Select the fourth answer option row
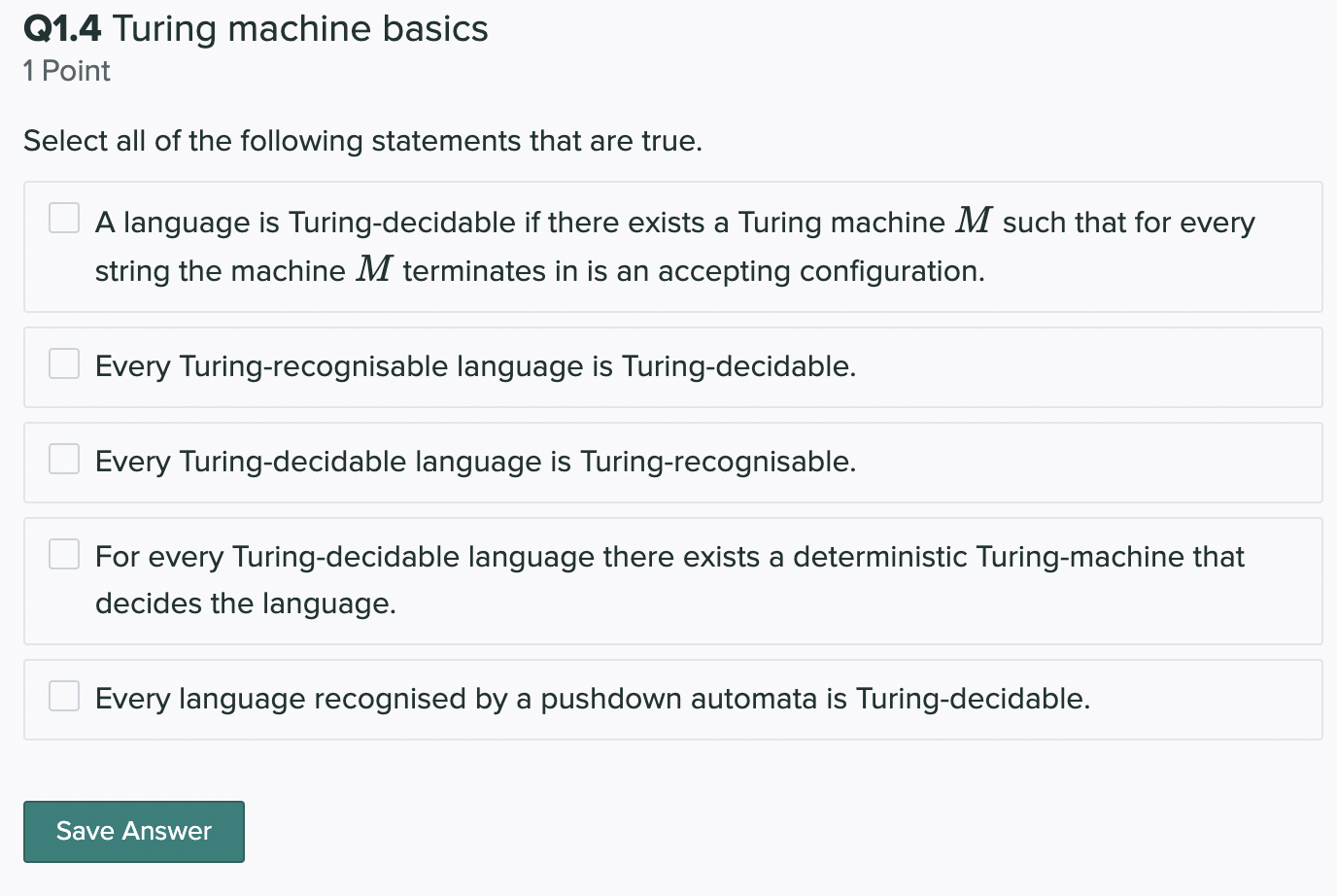 pos(670,580)
